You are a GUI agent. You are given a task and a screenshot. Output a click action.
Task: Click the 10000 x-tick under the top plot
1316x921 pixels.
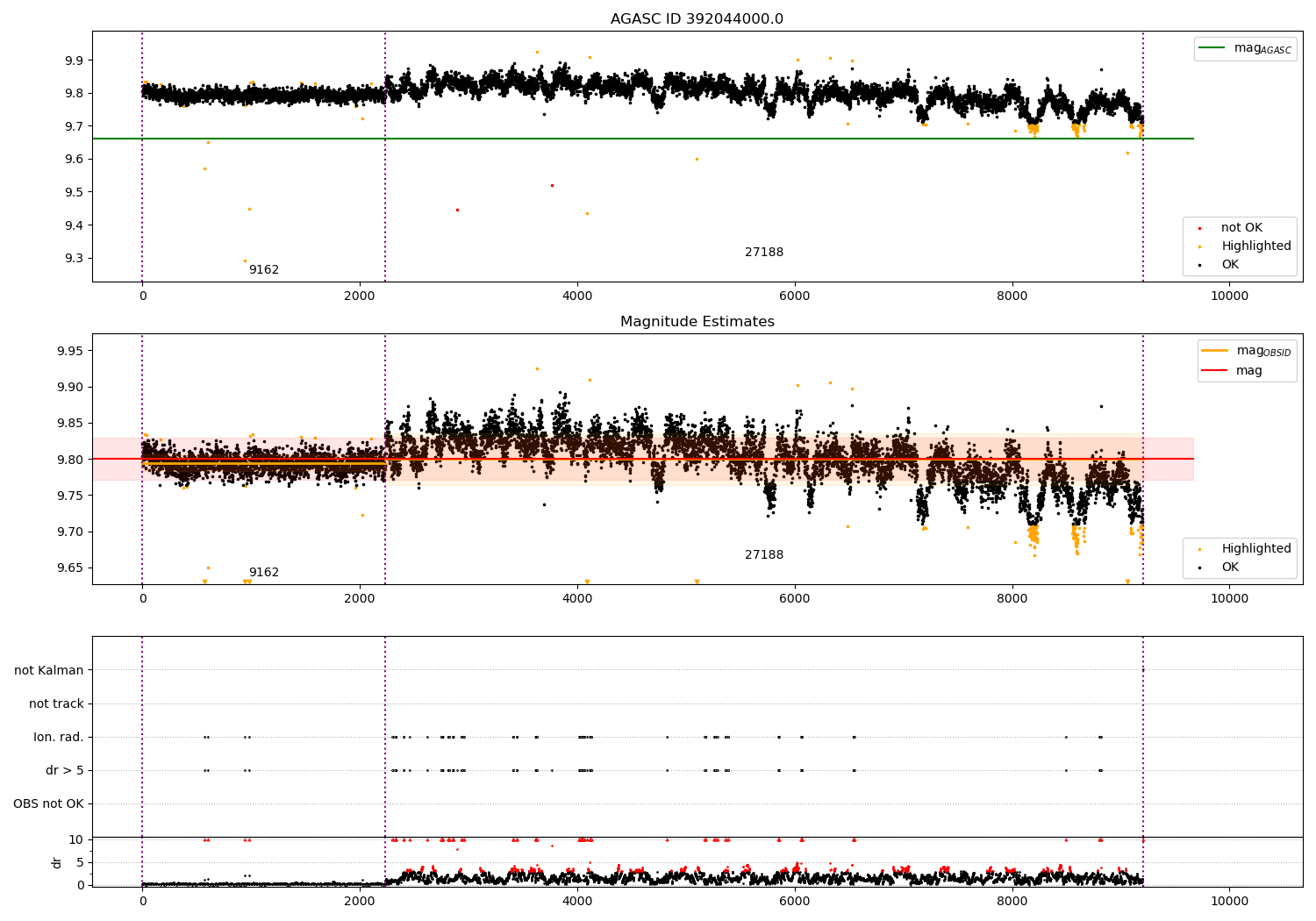pyautogui.click(x=1229, y=296)
